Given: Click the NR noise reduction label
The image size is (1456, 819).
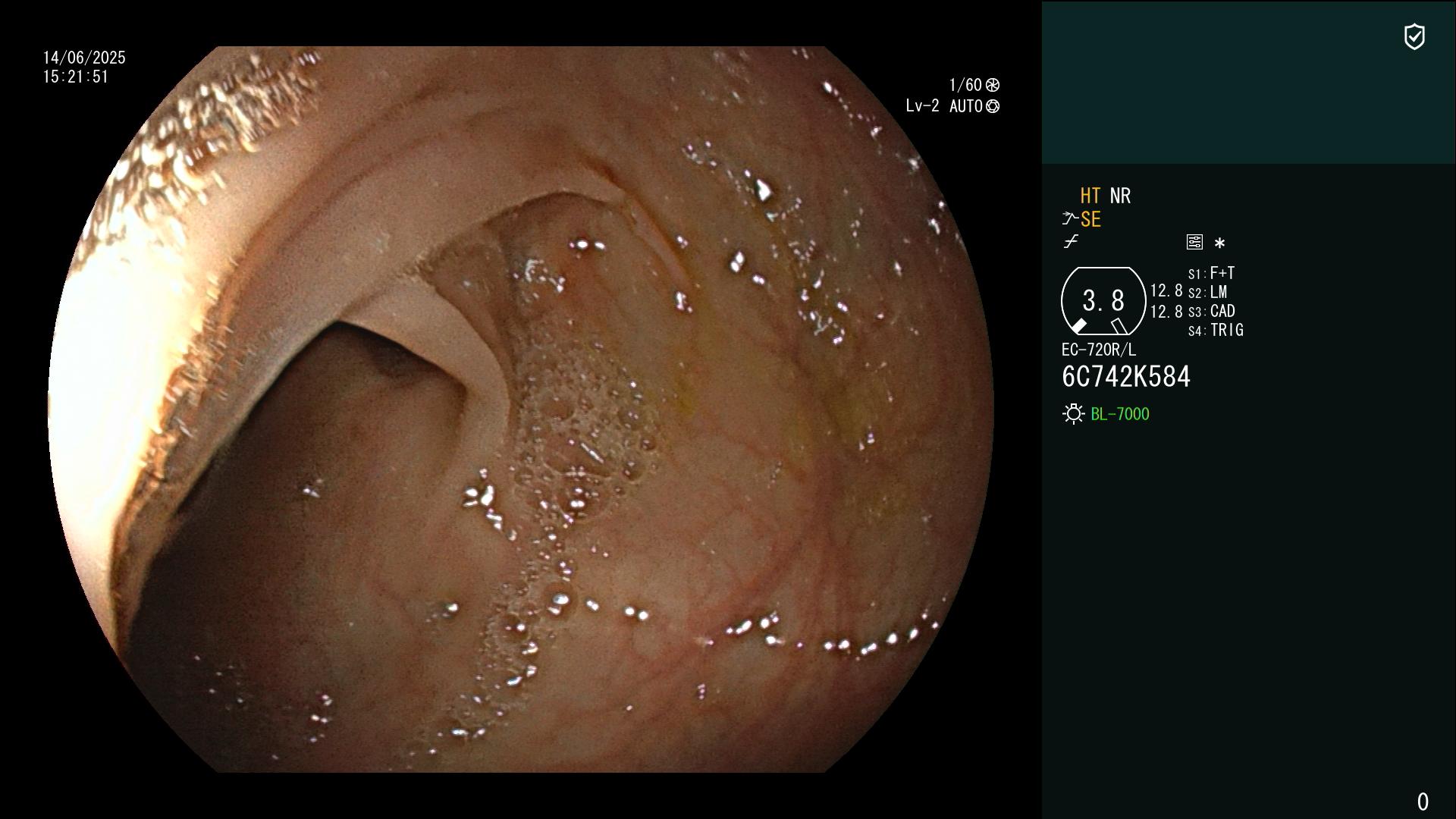Looking at the screenshot, I should click(x=1120, y=196).
